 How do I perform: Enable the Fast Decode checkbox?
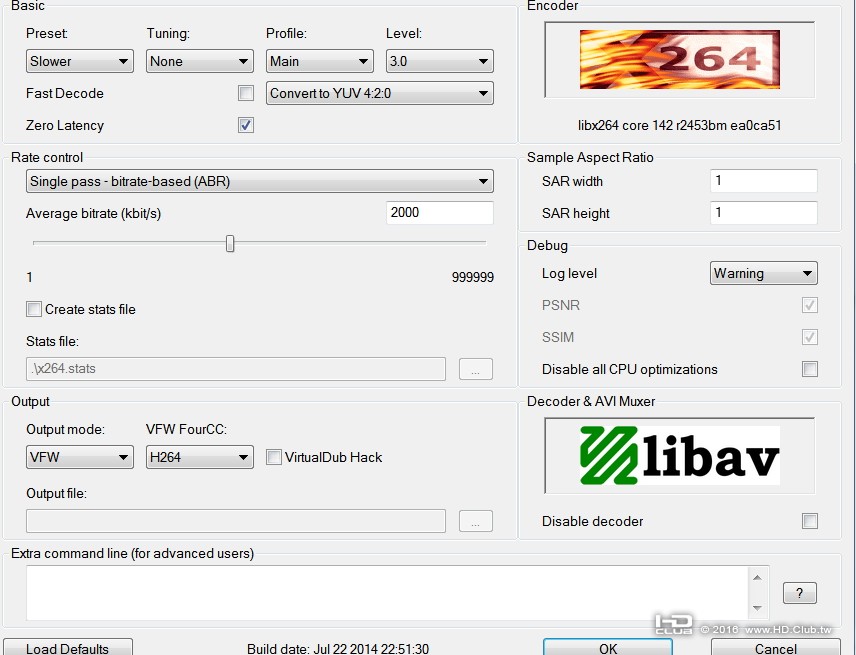coord(246,93)
